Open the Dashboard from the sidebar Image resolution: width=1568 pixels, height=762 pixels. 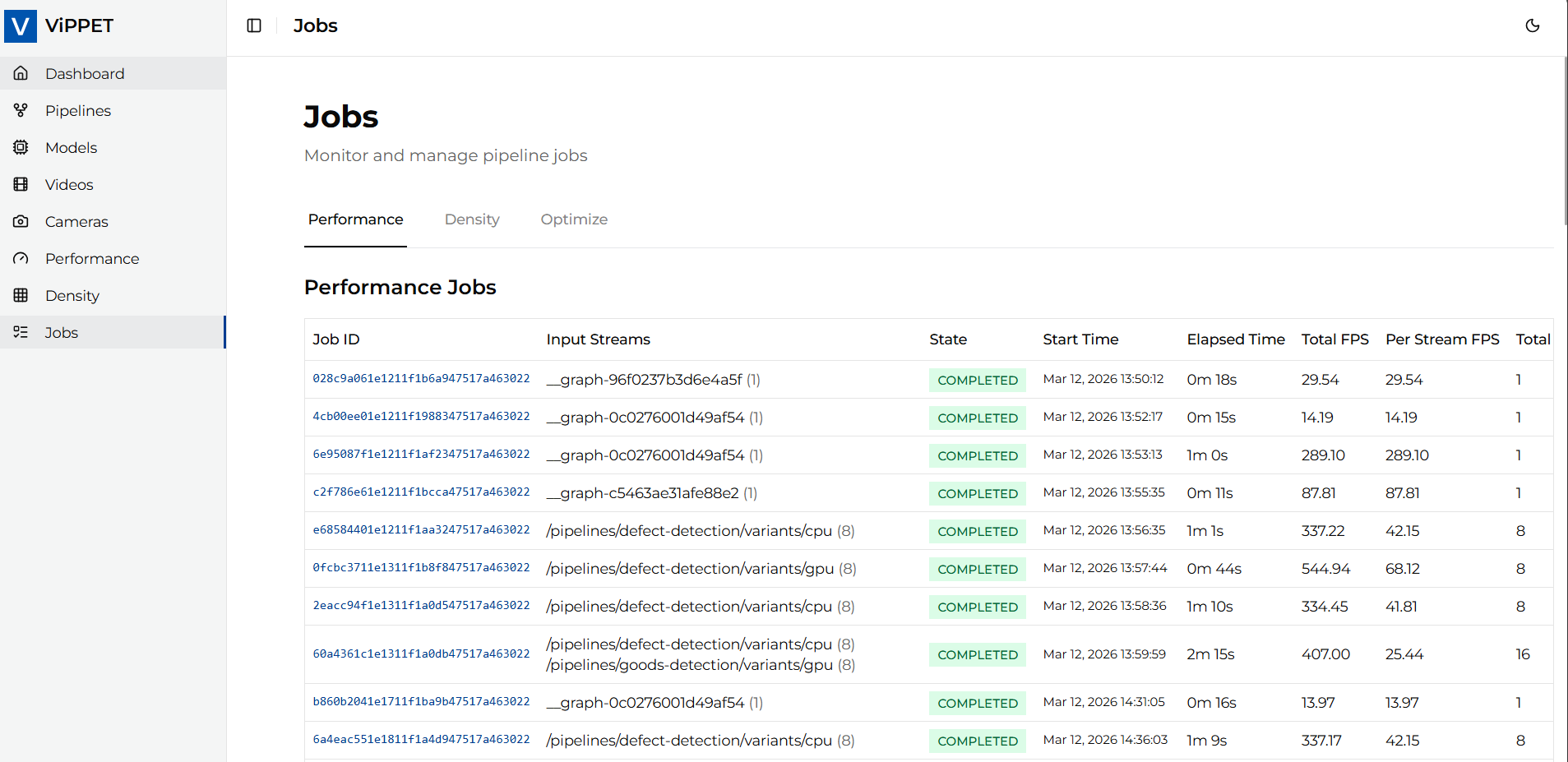85,73
